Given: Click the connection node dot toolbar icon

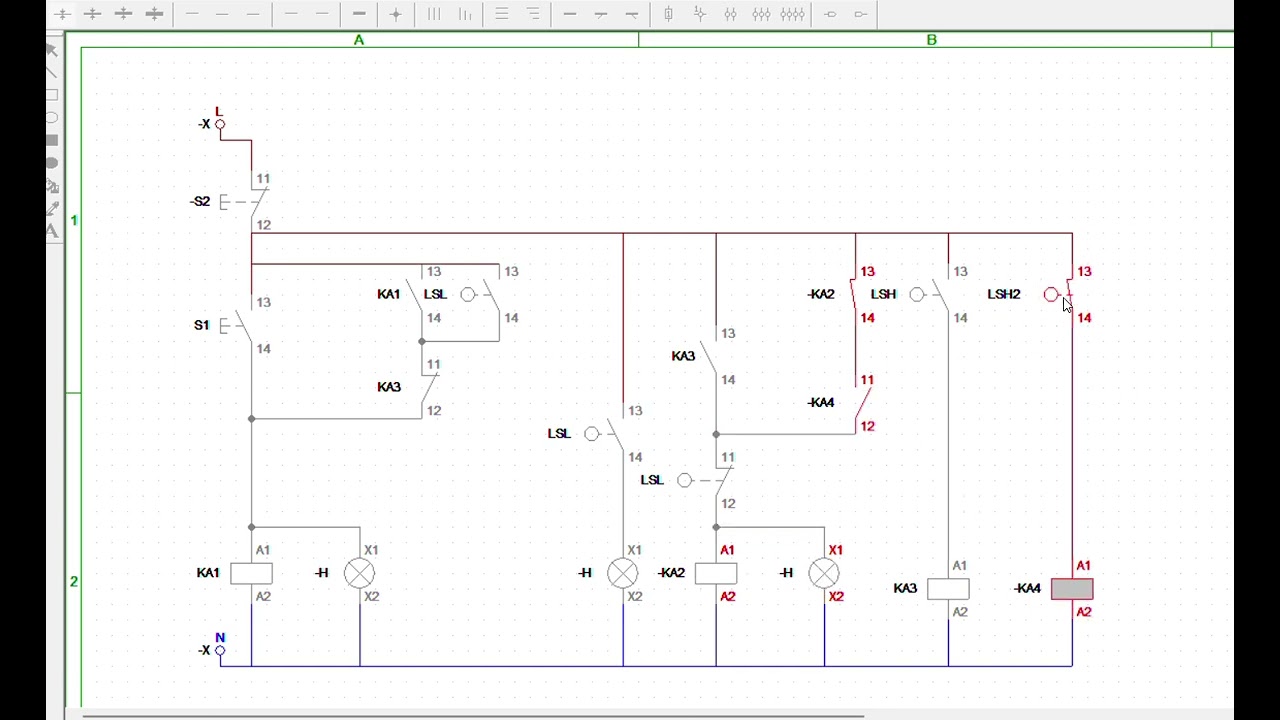Looking at the screenshot, I should click(396, 14).
